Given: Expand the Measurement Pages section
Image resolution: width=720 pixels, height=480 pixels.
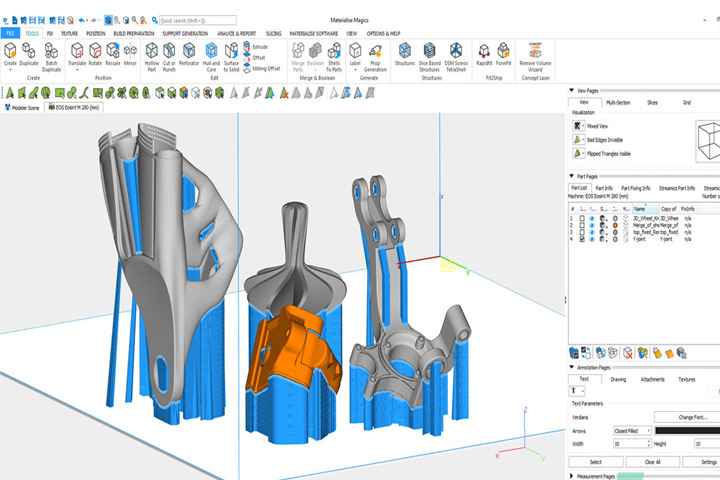Looking at the screenshot, I should point(572,476).
